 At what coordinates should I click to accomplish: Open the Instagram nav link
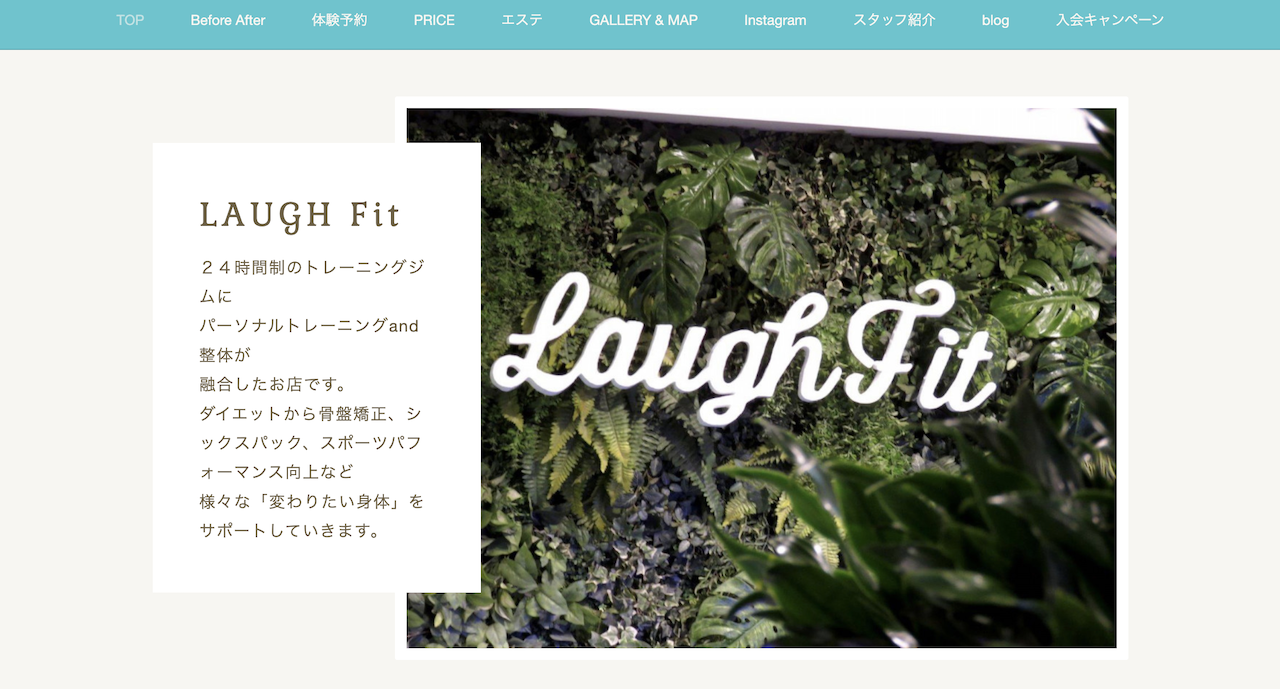tap(775, 20)
